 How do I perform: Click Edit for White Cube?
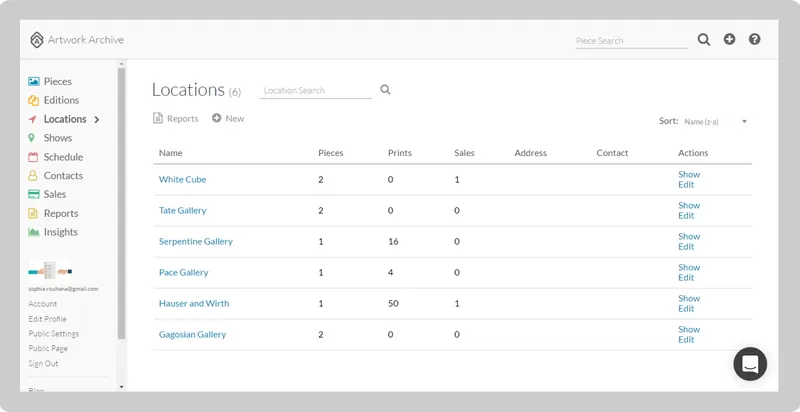686,185
